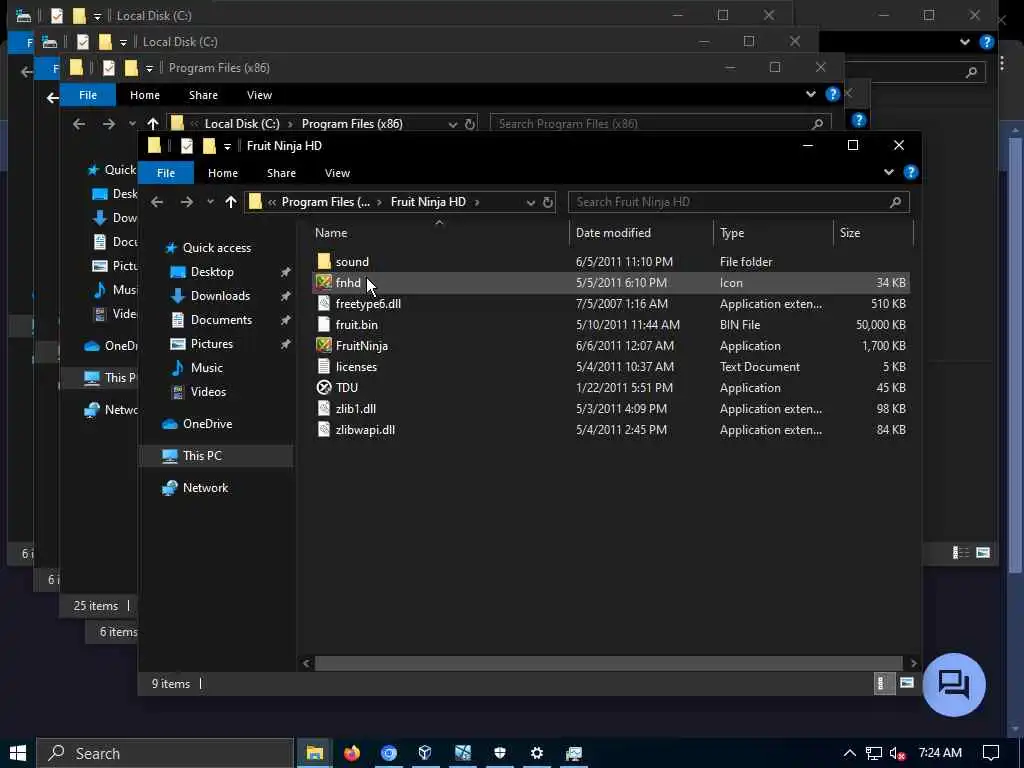
Task: Open address history dropdown in Program Files (x86)
Action: (453, 124)
